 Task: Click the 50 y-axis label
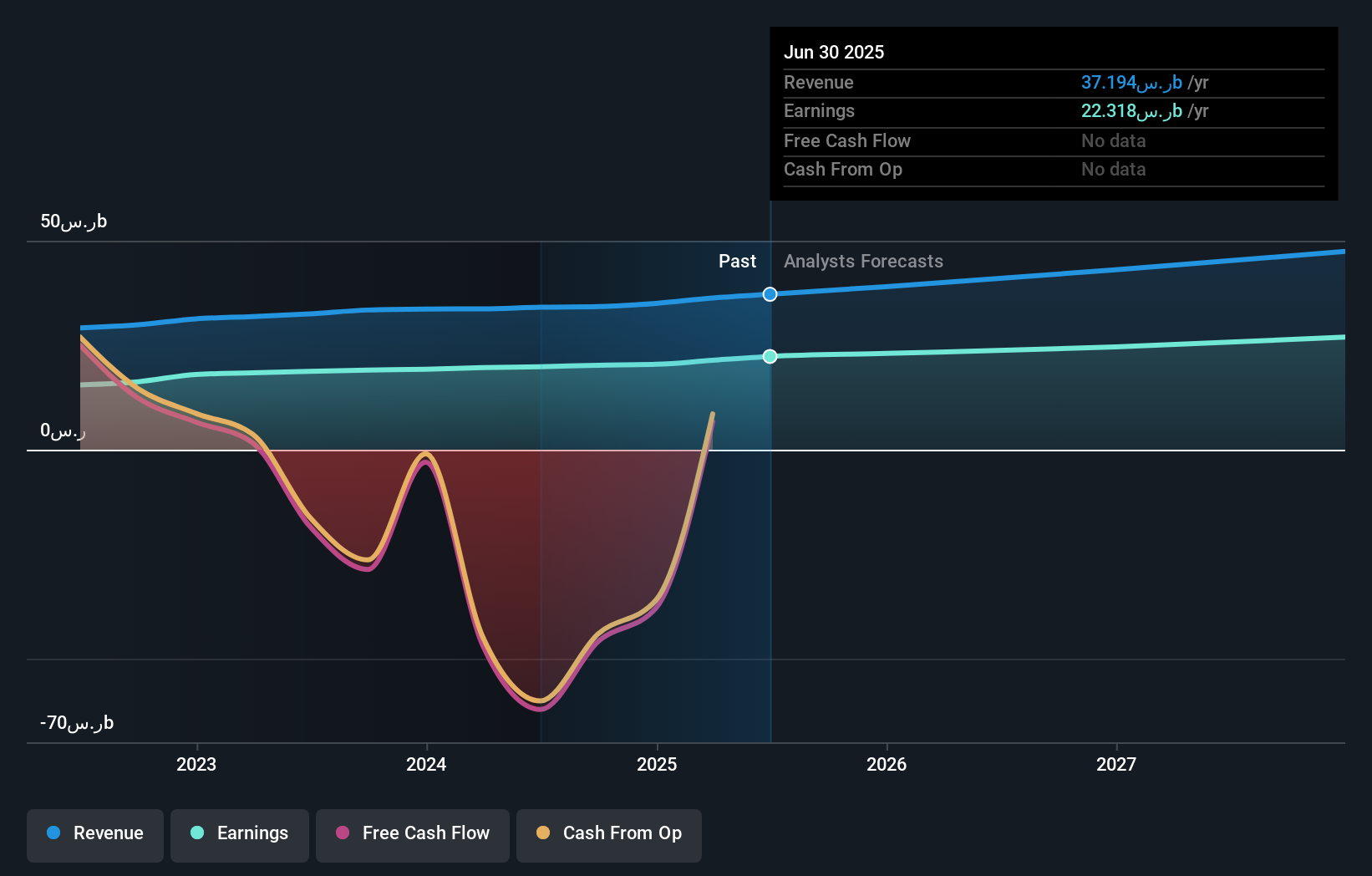pyautogui.click(x=74, y=222)
